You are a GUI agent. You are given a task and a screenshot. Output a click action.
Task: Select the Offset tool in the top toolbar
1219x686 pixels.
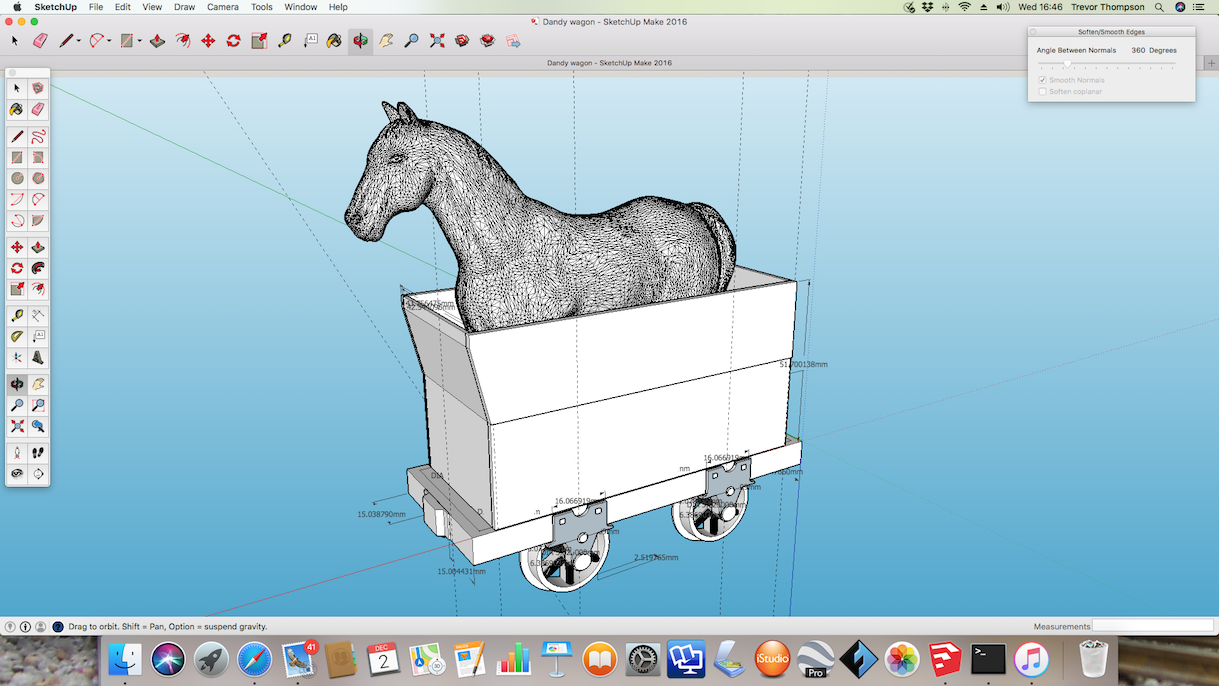click(183, 41)
